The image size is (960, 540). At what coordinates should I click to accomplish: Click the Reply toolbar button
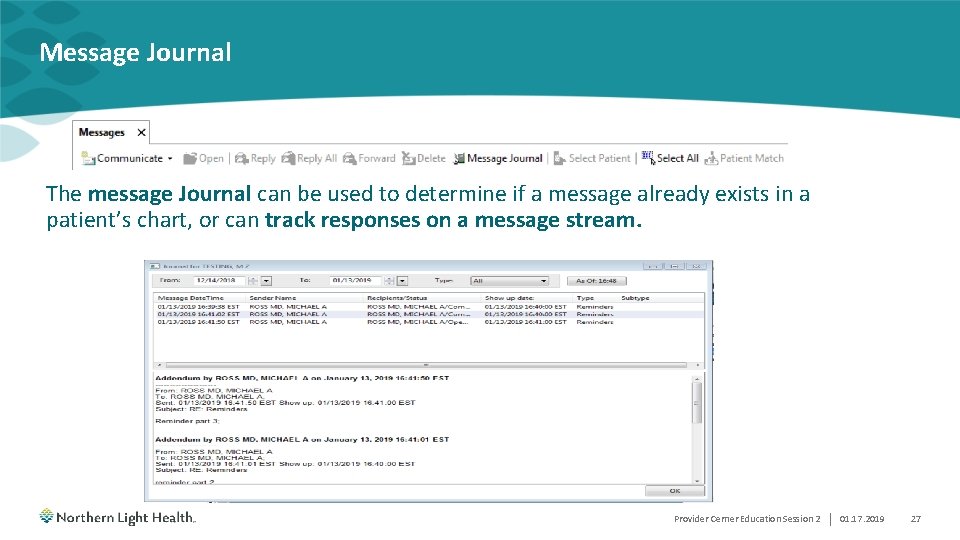255,159
